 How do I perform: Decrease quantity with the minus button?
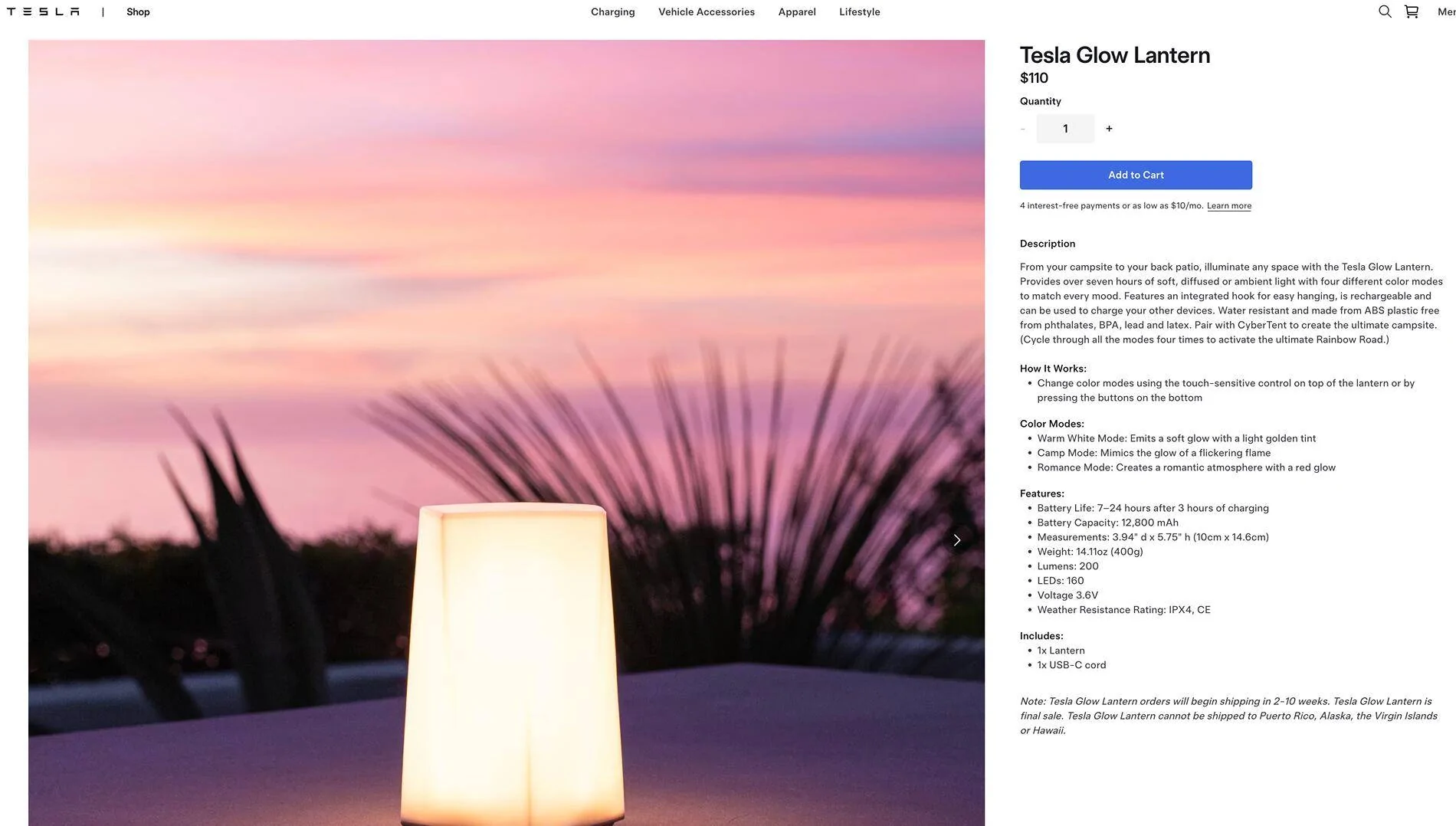pos(1023,129)
